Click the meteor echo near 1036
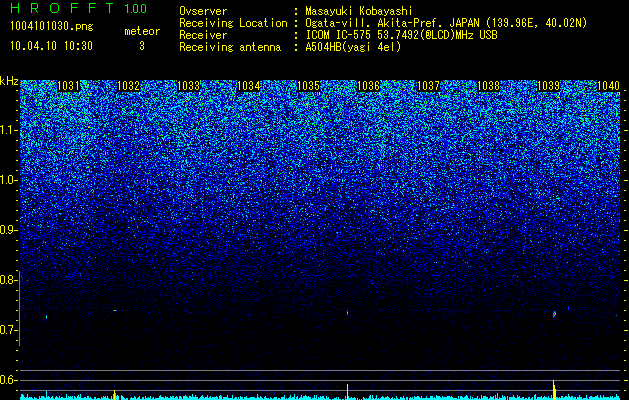Image resolution: width=629 pixels, height=400 pixels. tap(347, 312)
